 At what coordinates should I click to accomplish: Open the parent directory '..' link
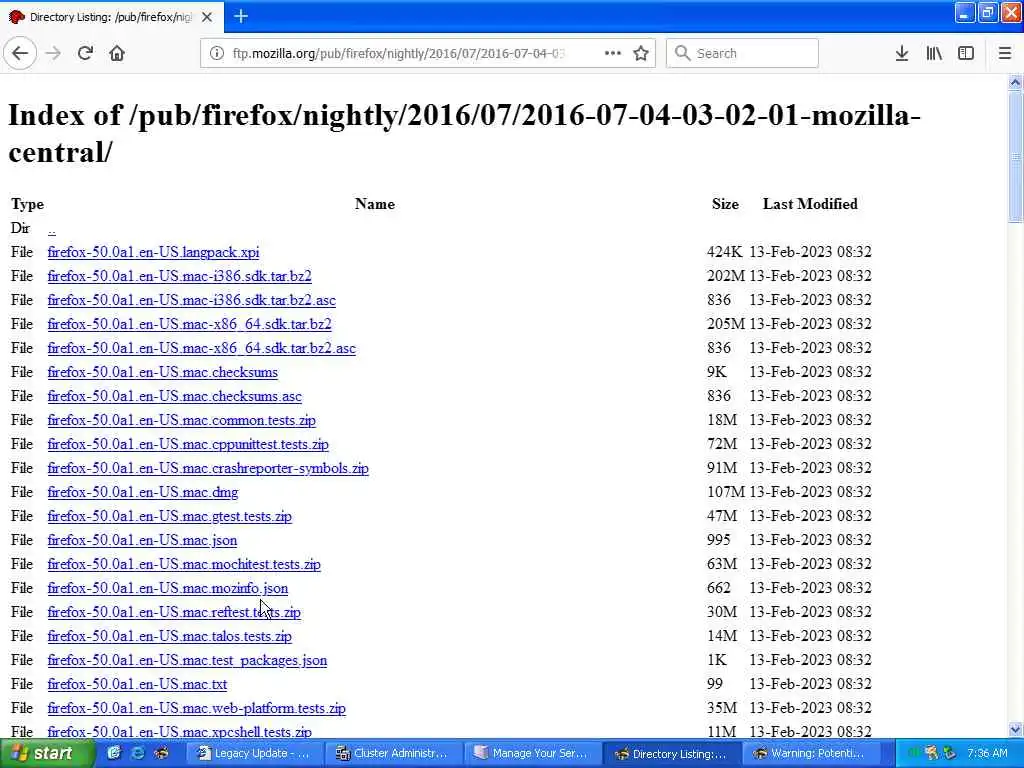point(52,229)
